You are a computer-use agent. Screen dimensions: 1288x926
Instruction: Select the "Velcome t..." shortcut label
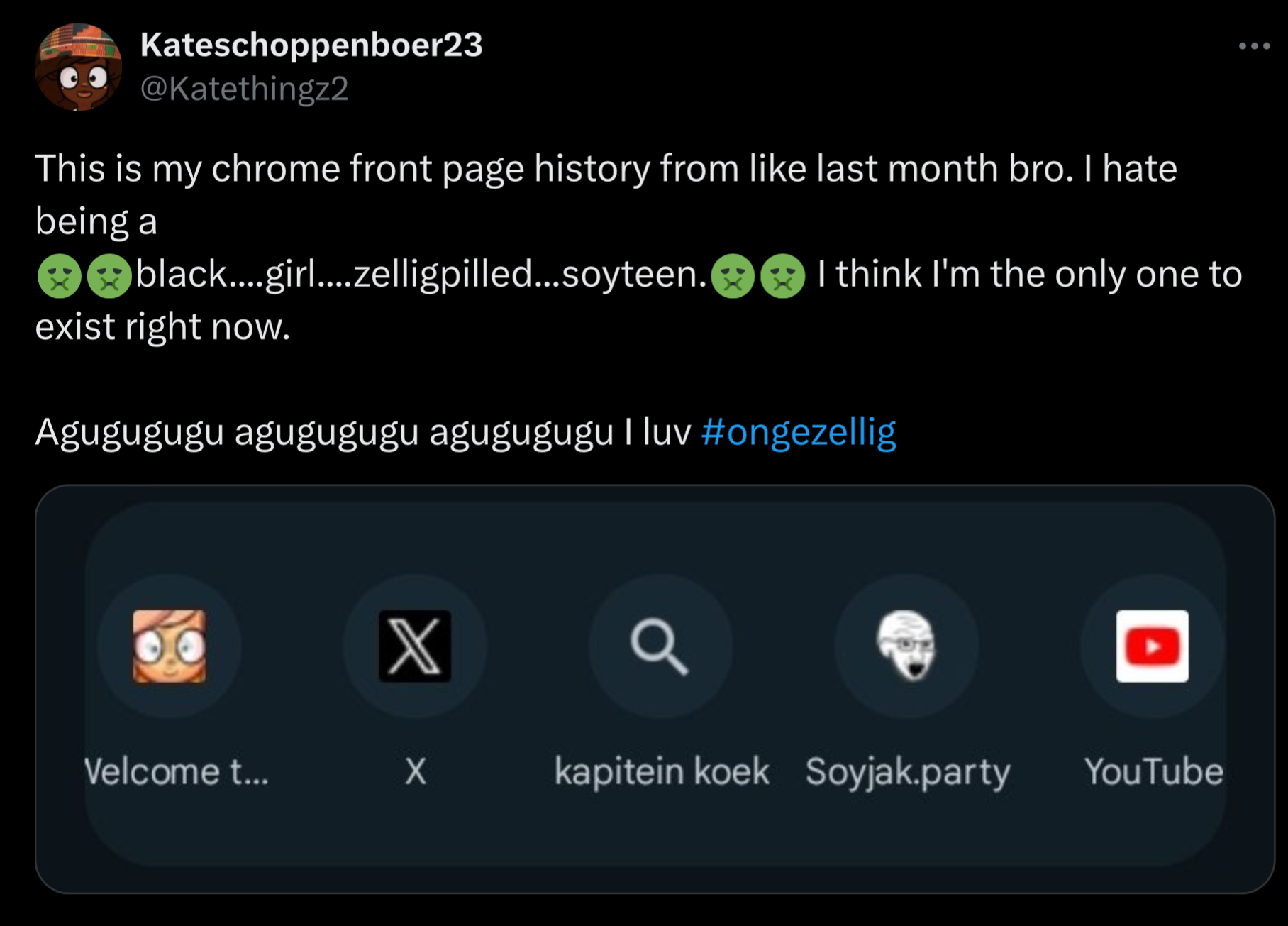point(177,771)
